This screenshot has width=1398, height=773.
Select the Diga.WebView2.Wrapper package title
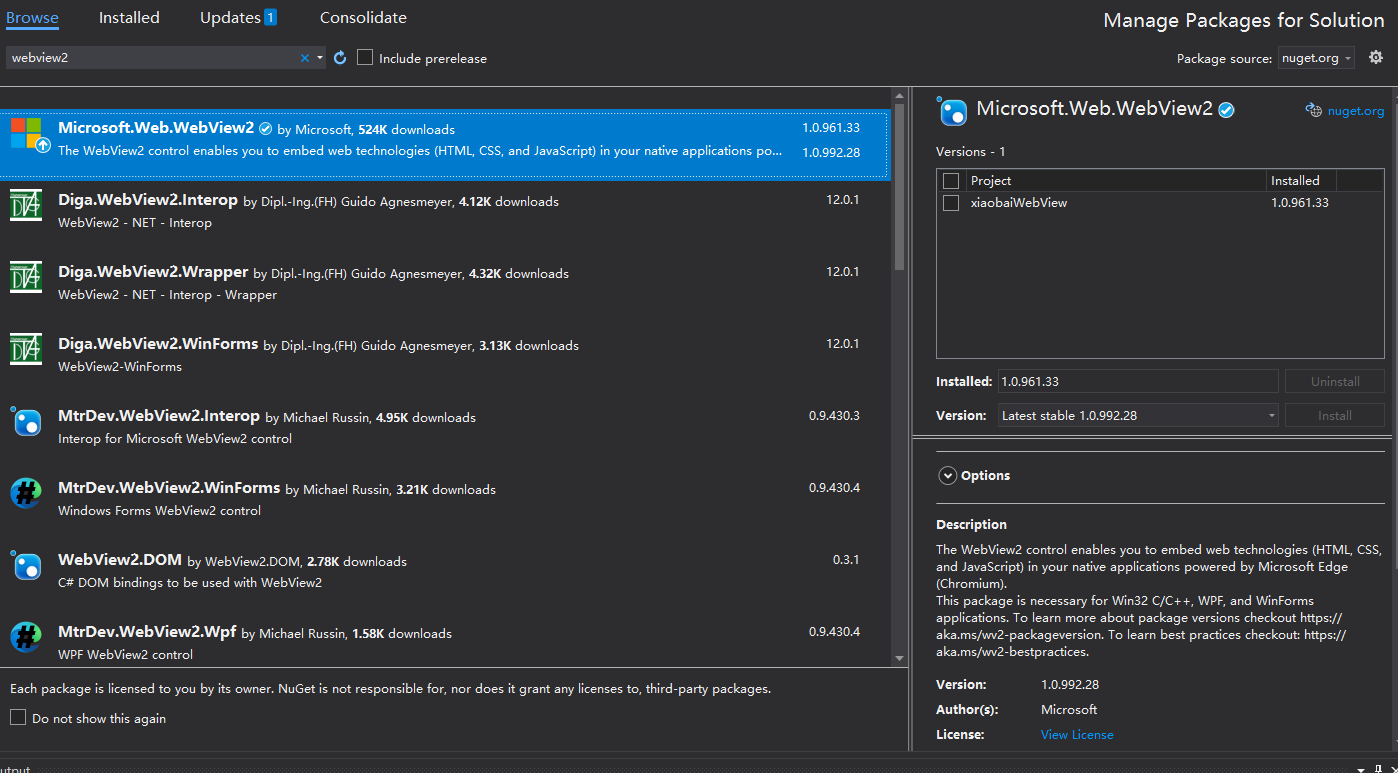[153, 272]
